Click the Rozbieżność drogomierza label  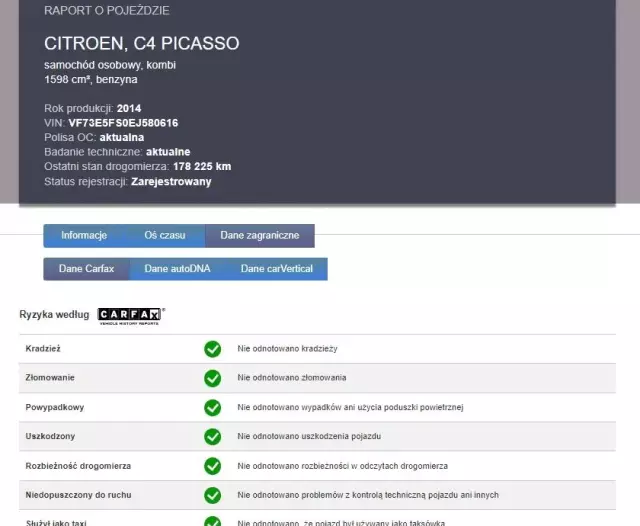coord(78,466)
